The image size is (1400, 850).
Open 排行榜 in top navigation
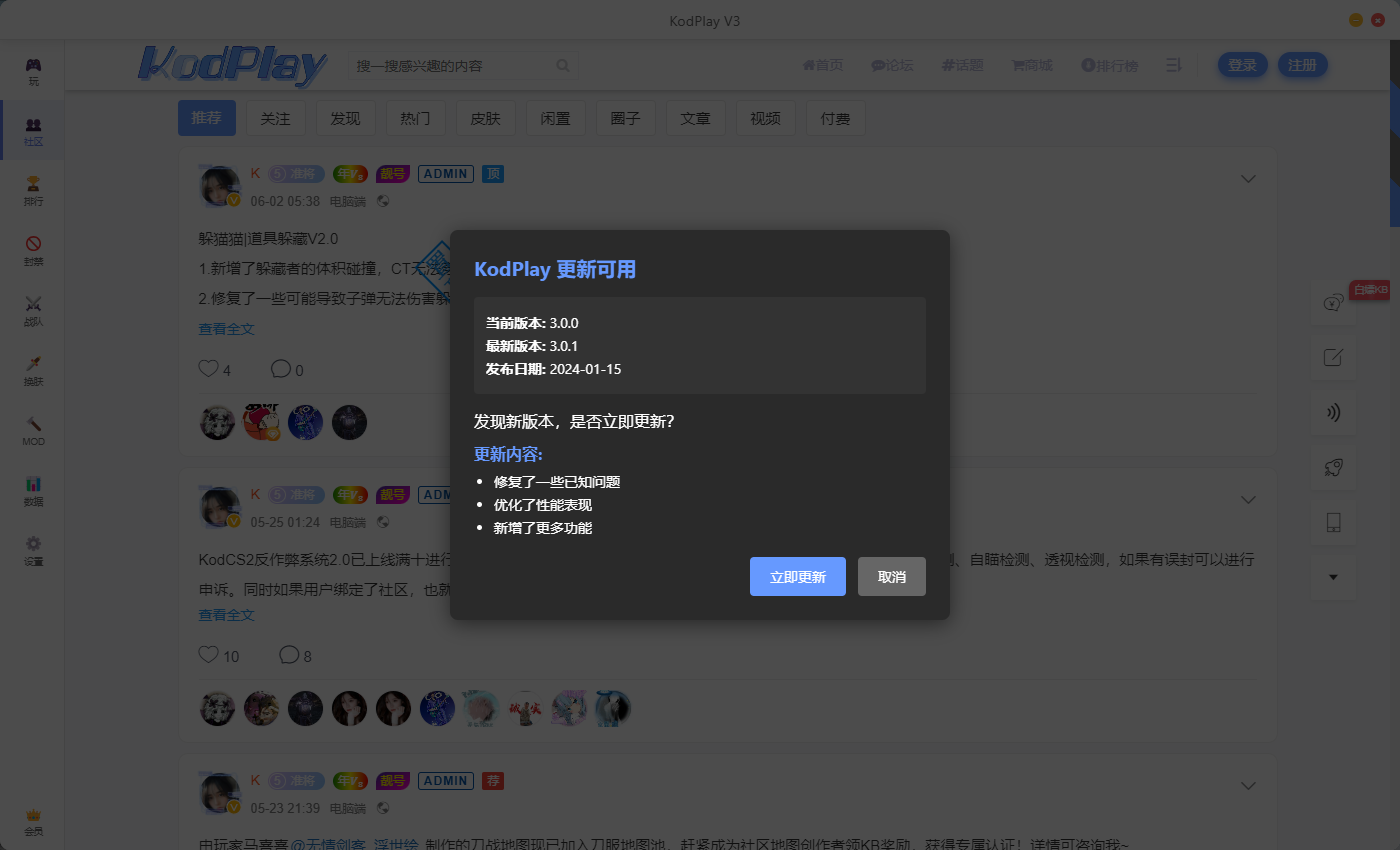(x=1110, y=65)
